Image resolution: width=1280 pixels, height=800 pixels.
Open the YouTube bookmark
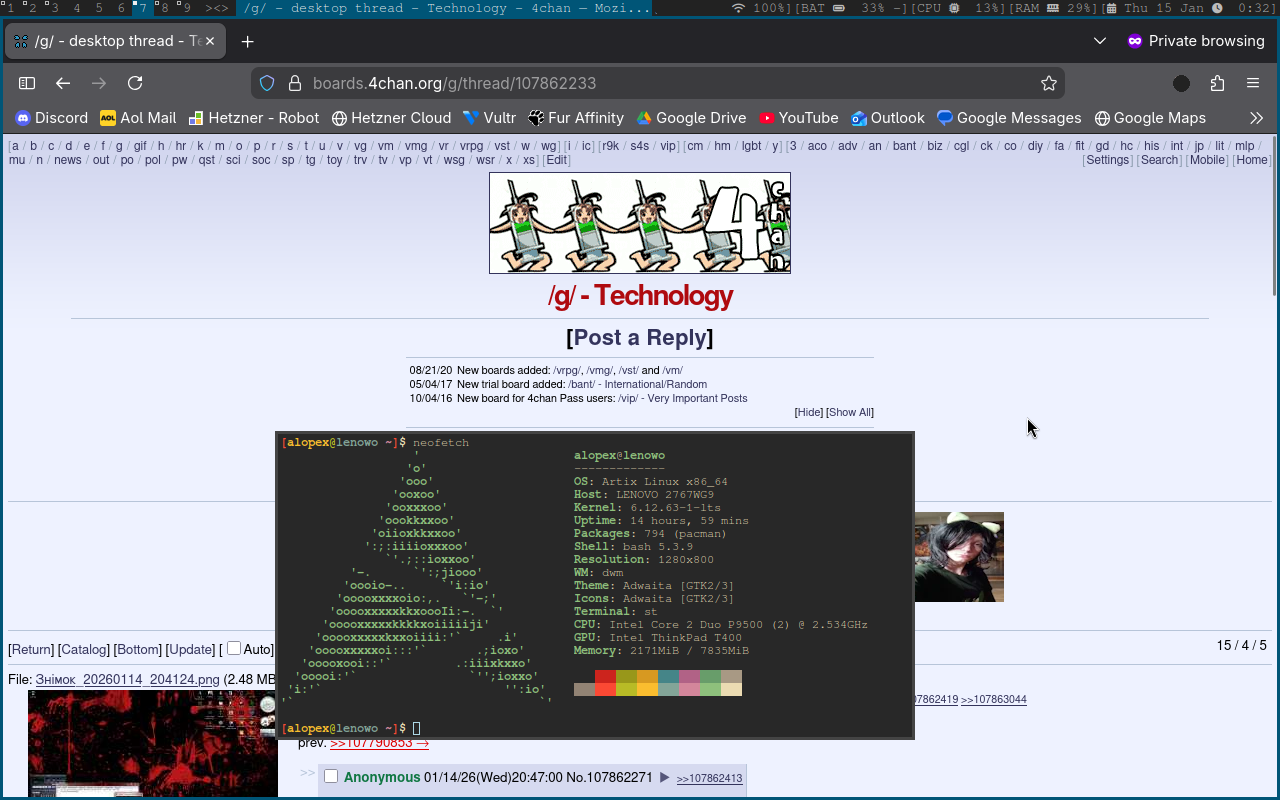[799, 118]
